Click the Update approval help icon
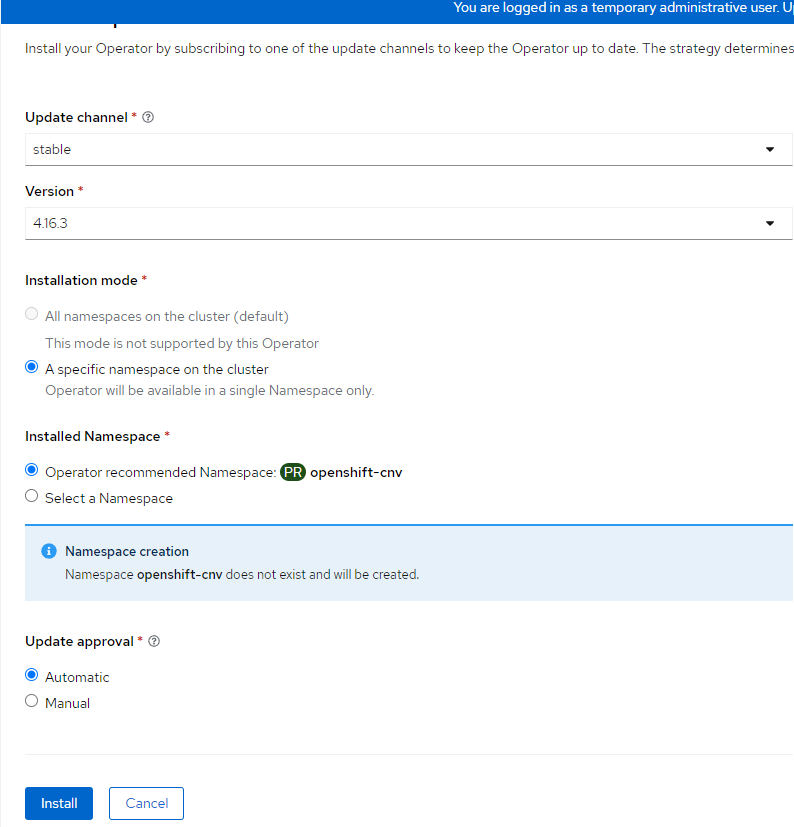The image size is (794, 827). [154, 641]
